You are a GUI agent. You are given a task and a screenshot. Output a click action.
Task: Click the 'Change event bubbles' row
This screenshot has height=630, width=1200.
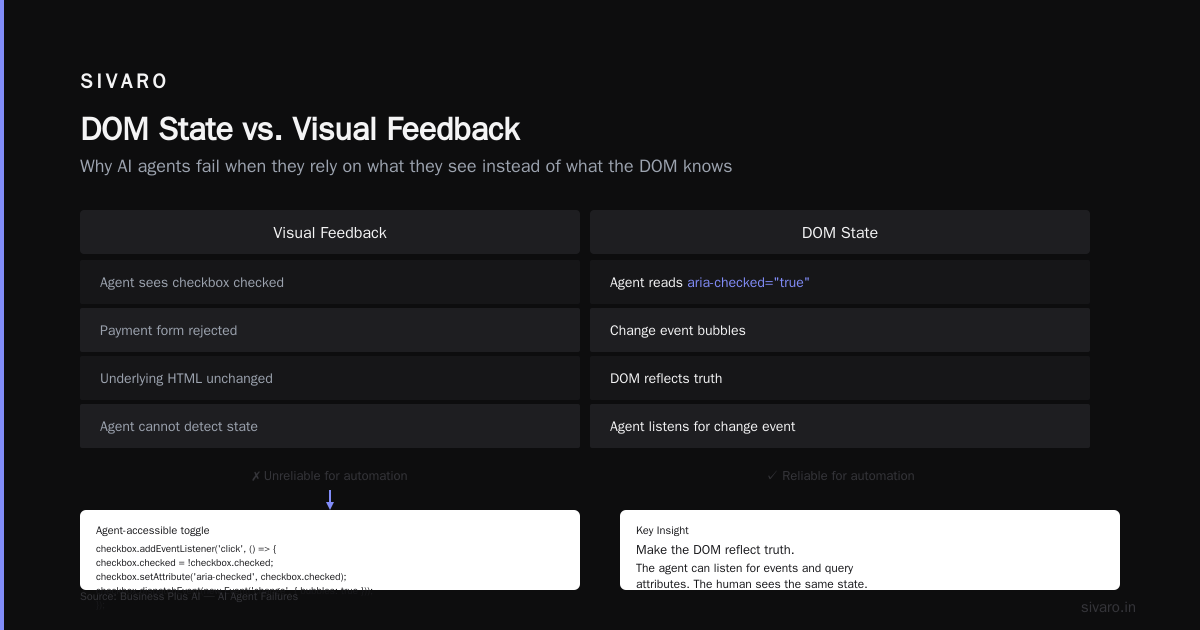click(x=840, y=330)
